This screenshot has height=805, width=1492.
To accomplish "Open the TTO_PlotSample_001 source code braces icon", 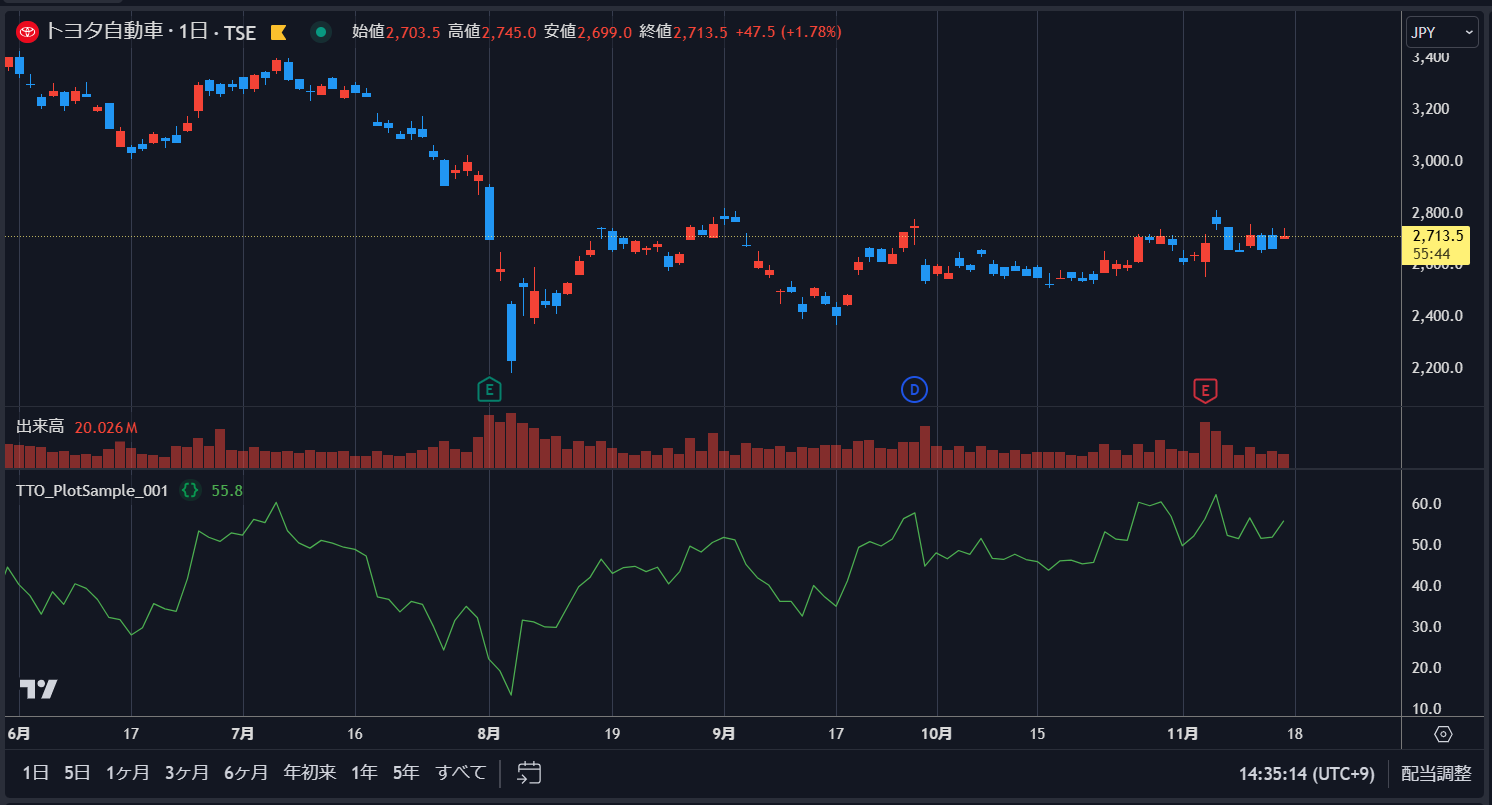I will click(189, 490).
